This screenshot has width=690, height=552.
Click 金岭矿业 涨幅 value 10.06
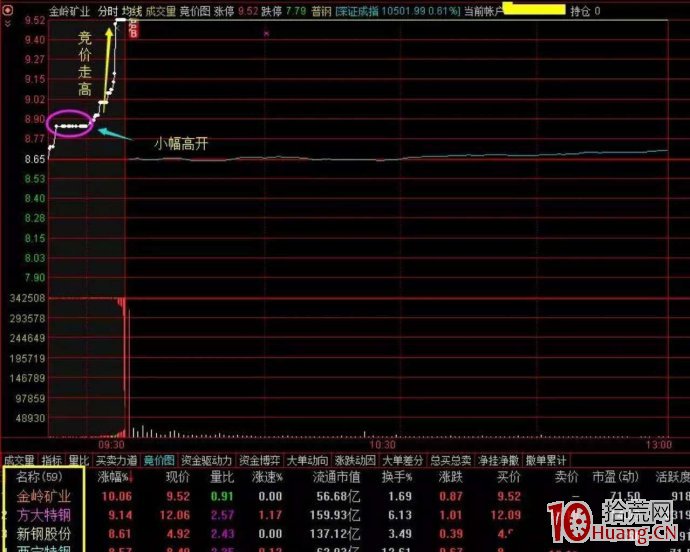[117, 497]
